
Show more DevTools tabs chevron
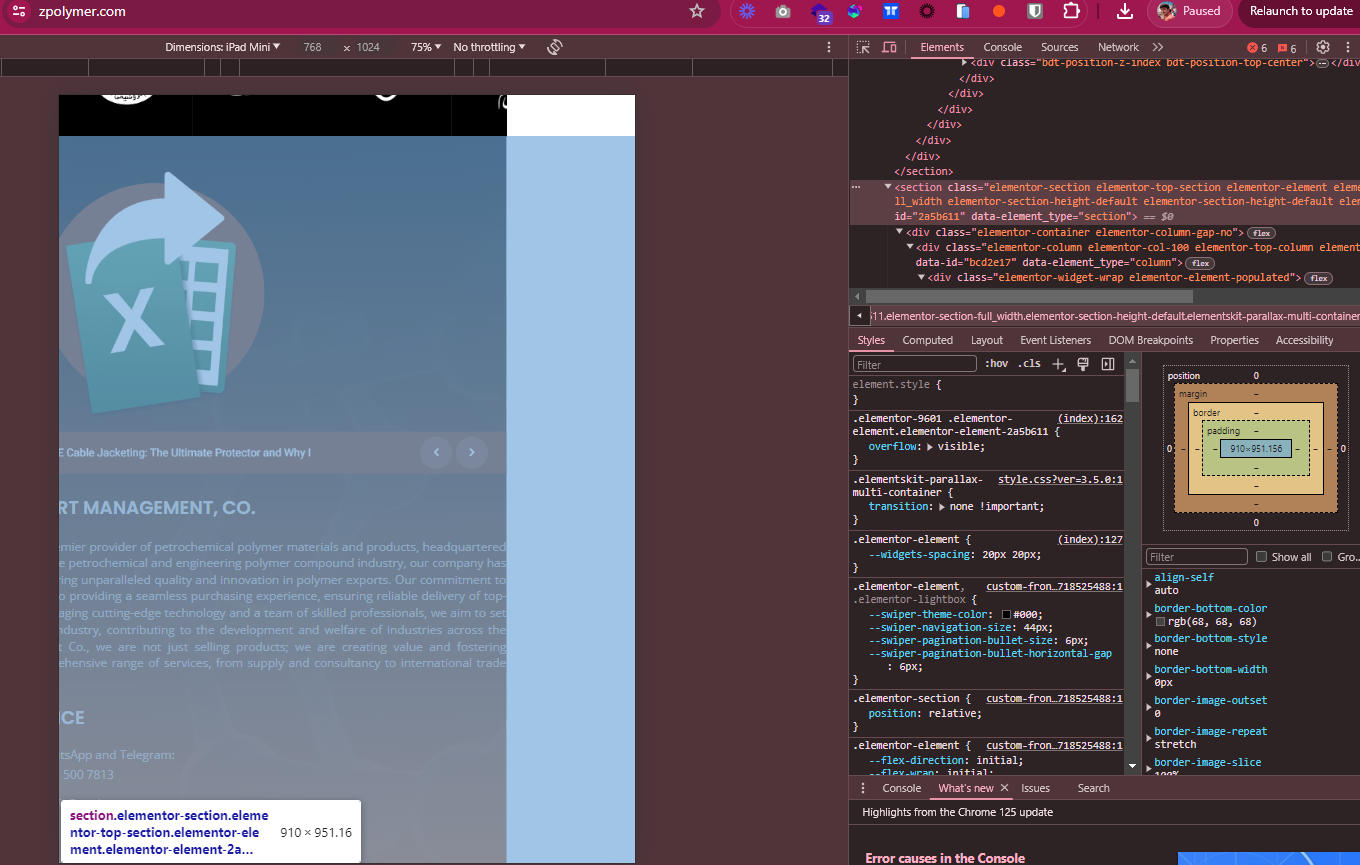[x=1158, y=47]
